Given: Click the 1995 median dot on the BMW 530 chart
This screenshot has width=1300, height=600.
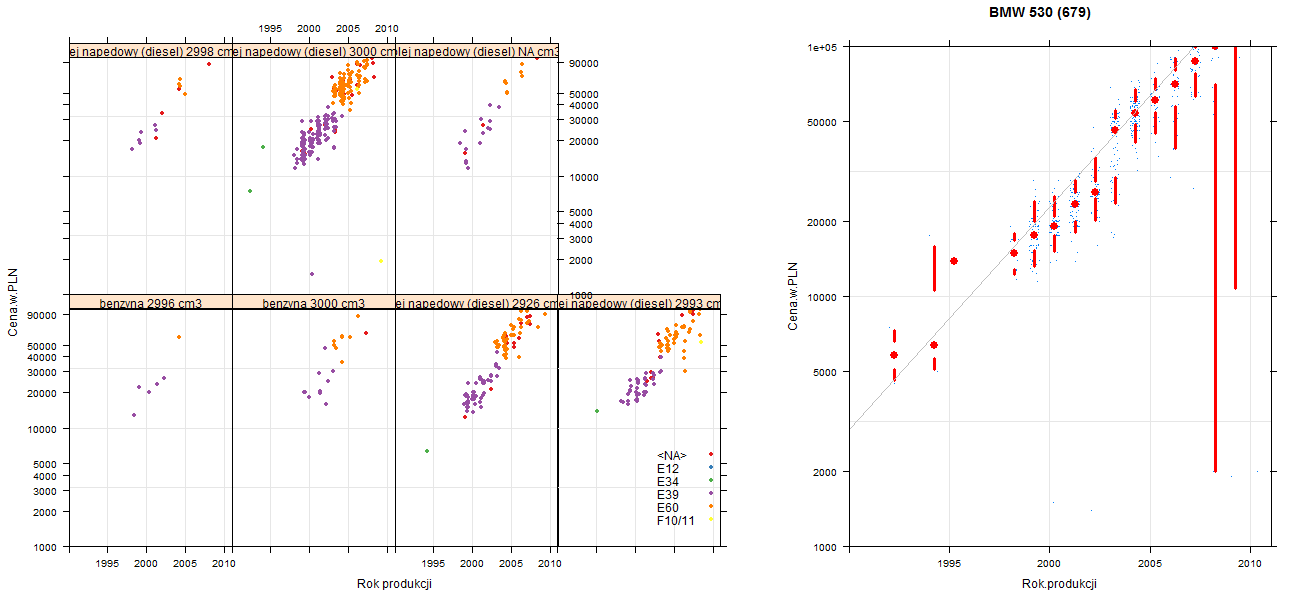Looking at the screenshot, I should pyautogui.click(x=954, y=261).
